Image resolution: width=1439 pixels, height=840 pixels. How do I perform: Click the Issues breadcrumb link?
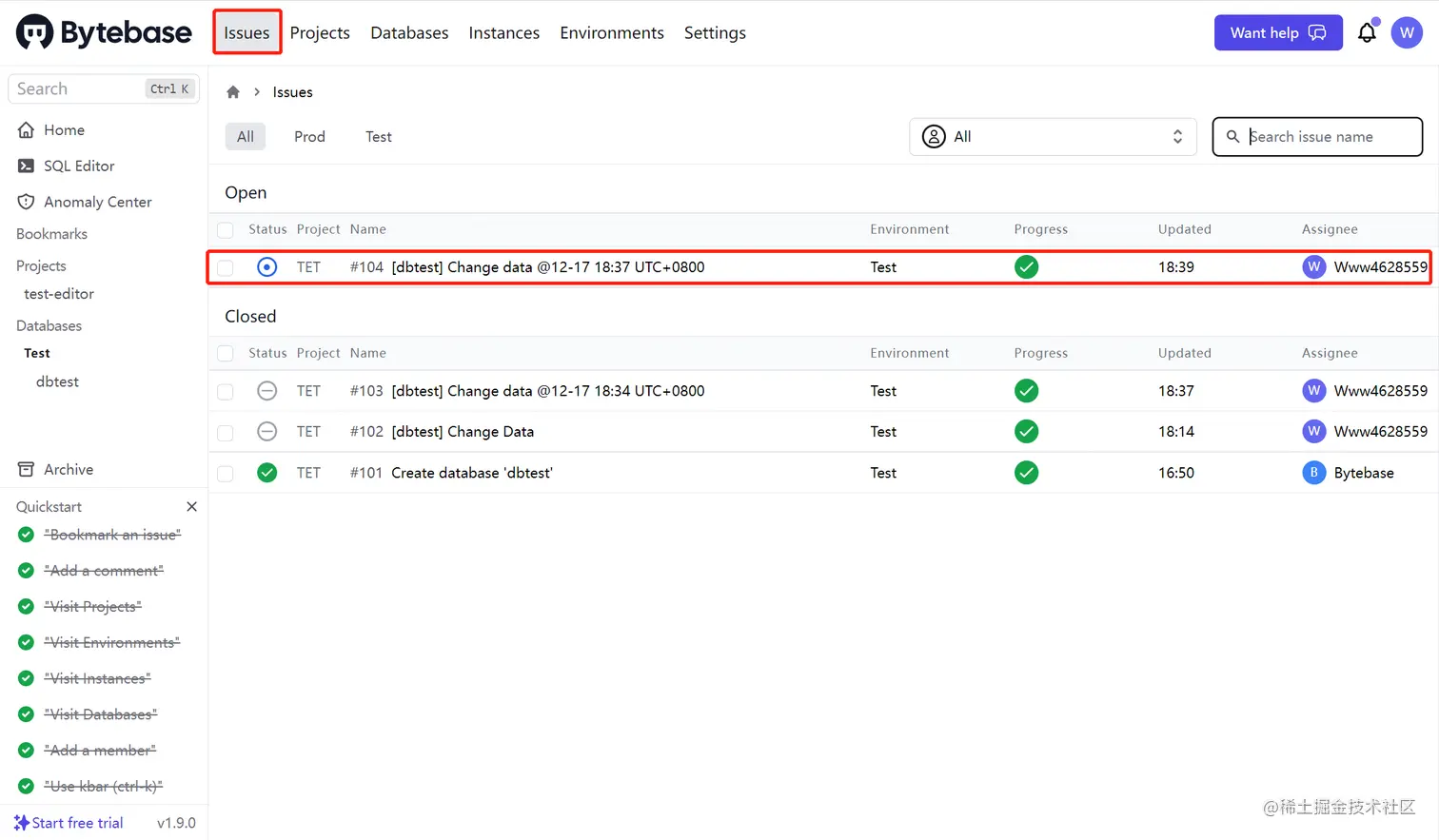(x=292, y=92)
